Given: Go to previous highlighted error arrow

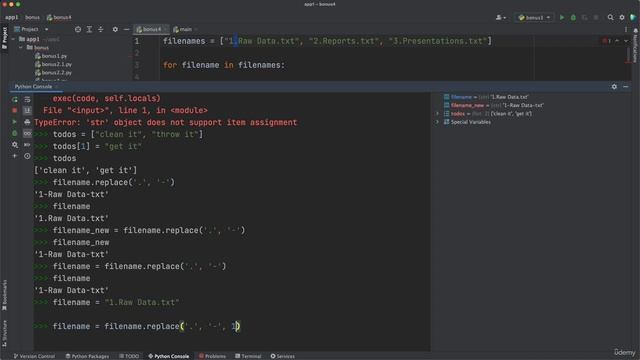Looking at the screenshot, I should pyautogui.click(x=617, y=41).
